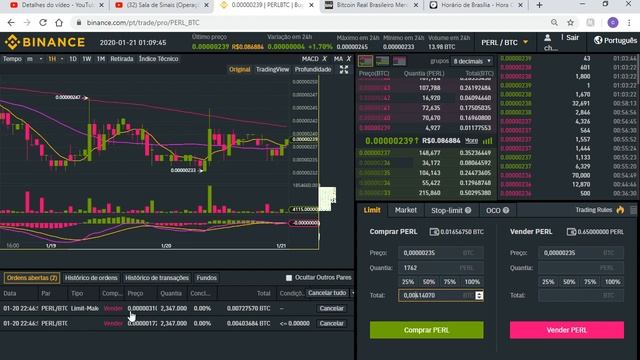Show buy-only order book view icon
The width and height of the screenshot is (640, 360).
(382, 61)
